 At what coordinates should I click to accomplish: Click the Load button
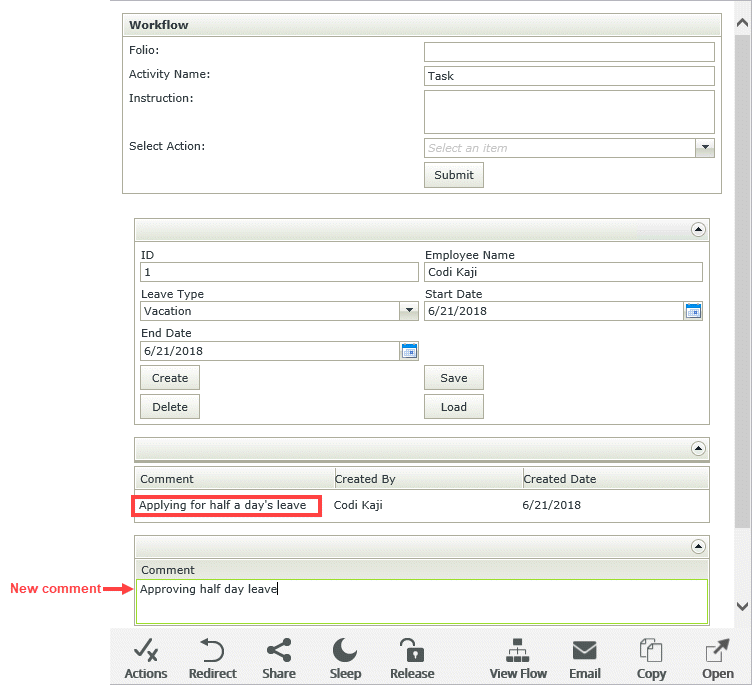tap(454, 407)
